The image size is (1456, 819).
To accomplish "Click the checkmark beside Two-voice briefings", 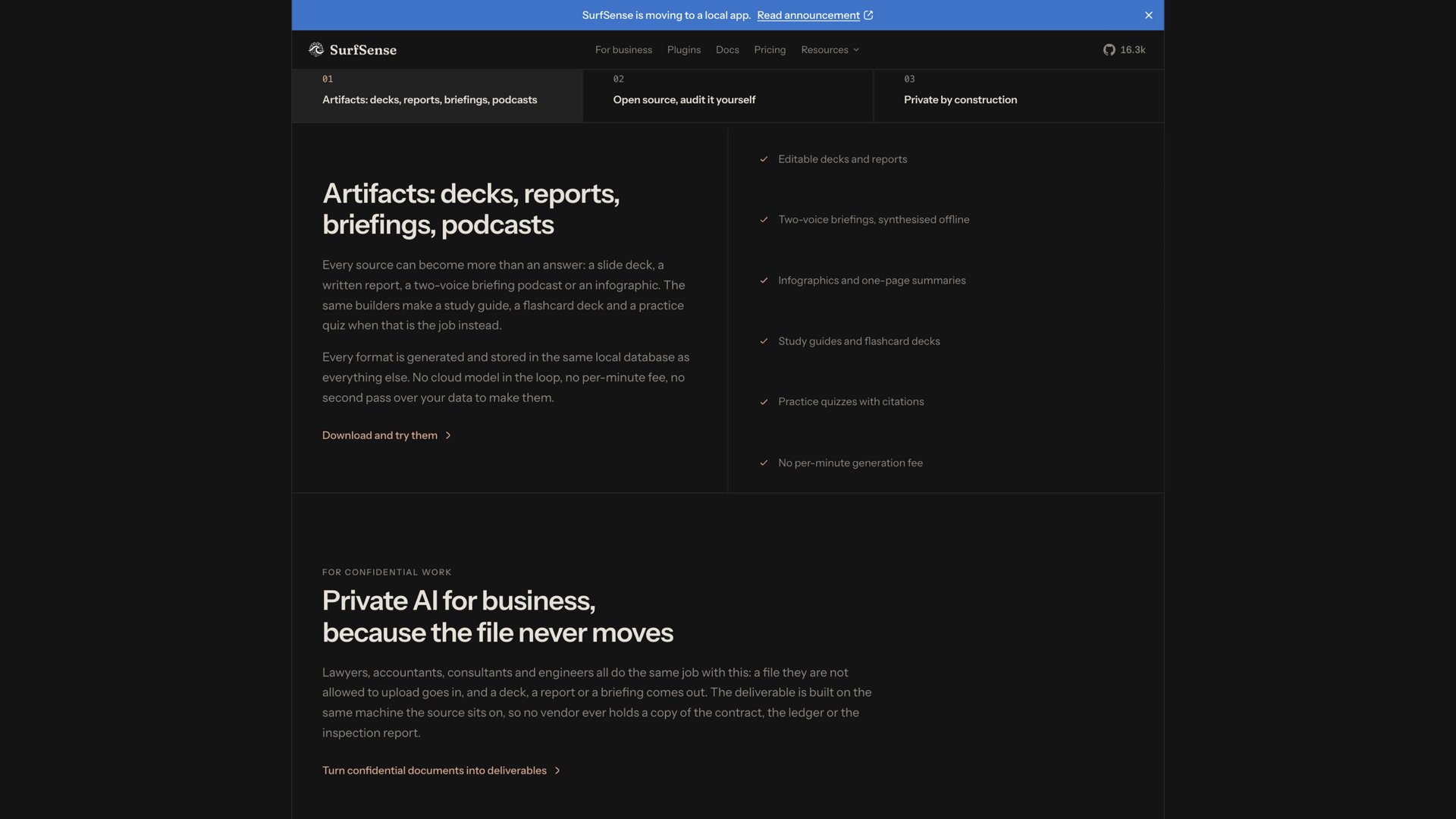I will coord(764,220).
